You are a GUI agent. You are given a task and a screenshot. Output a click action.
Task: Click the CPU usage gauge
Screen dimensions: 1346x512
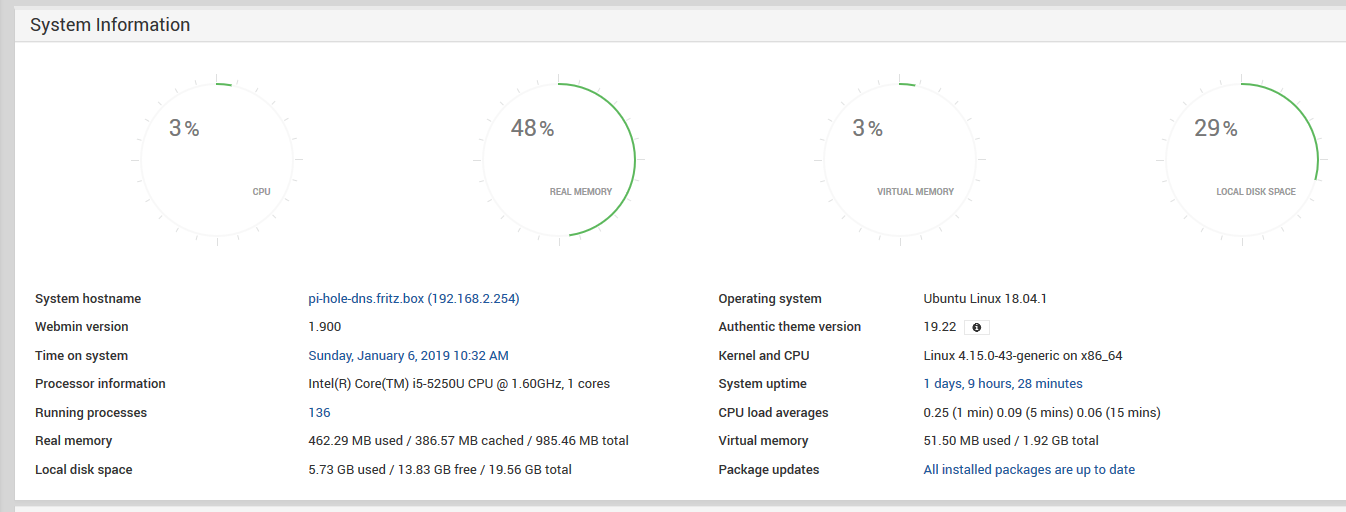[219, 160]
